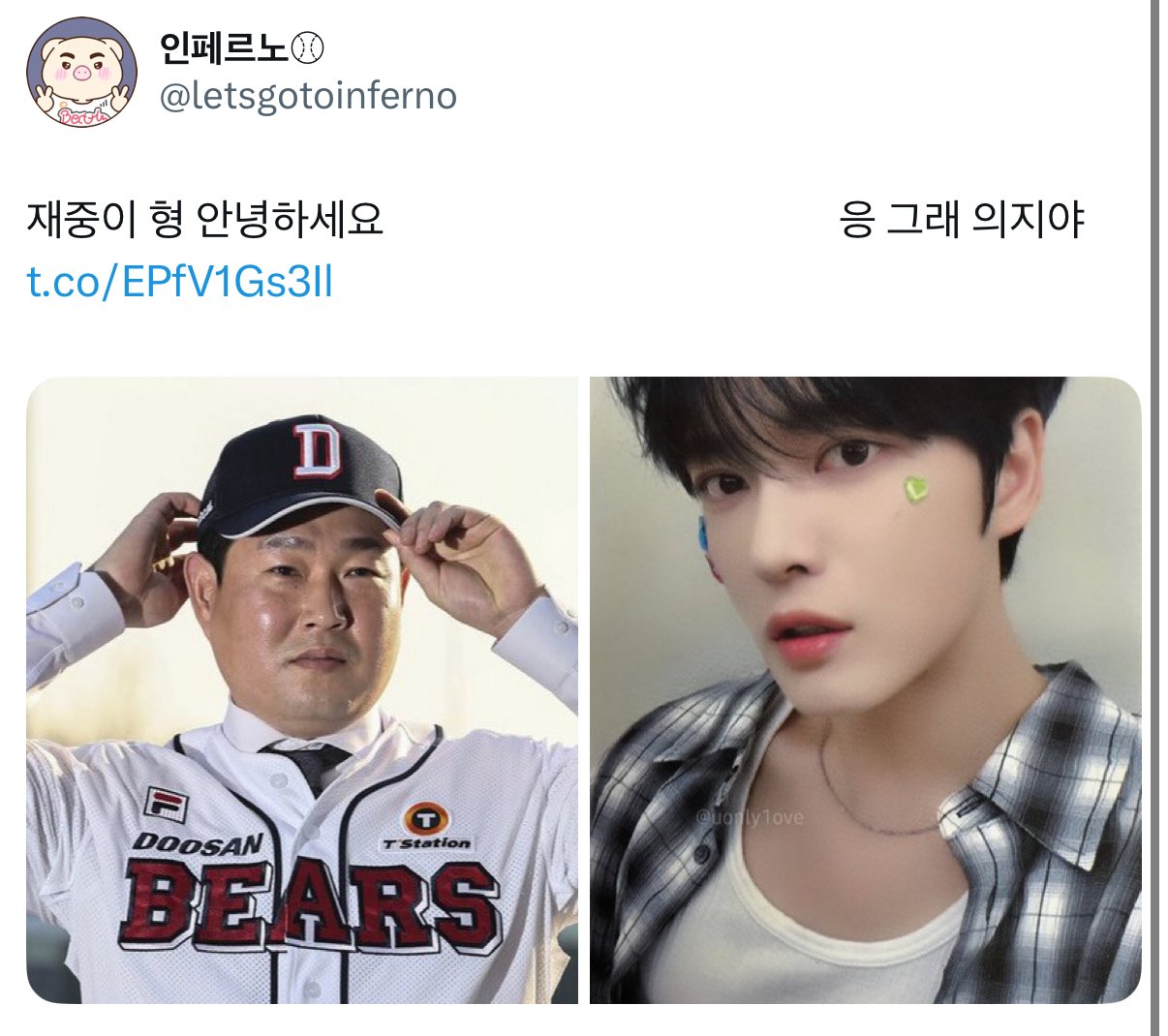
Task: Click the thin necklace in right photo
Action: click(876, 804)
